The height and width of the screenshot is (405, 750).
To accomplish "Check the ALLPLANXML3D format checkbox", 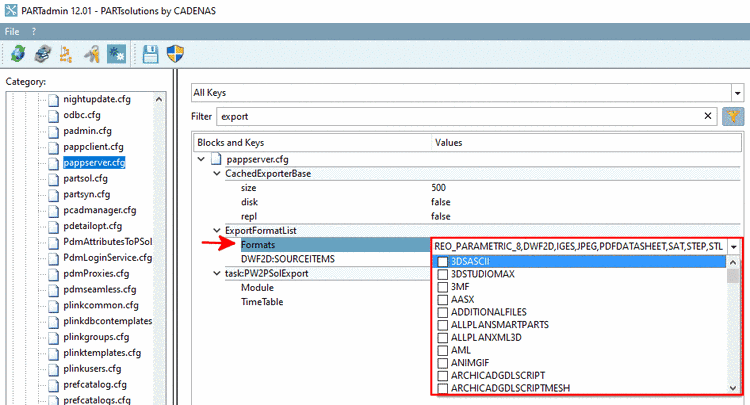I will [x=443, y=338].
